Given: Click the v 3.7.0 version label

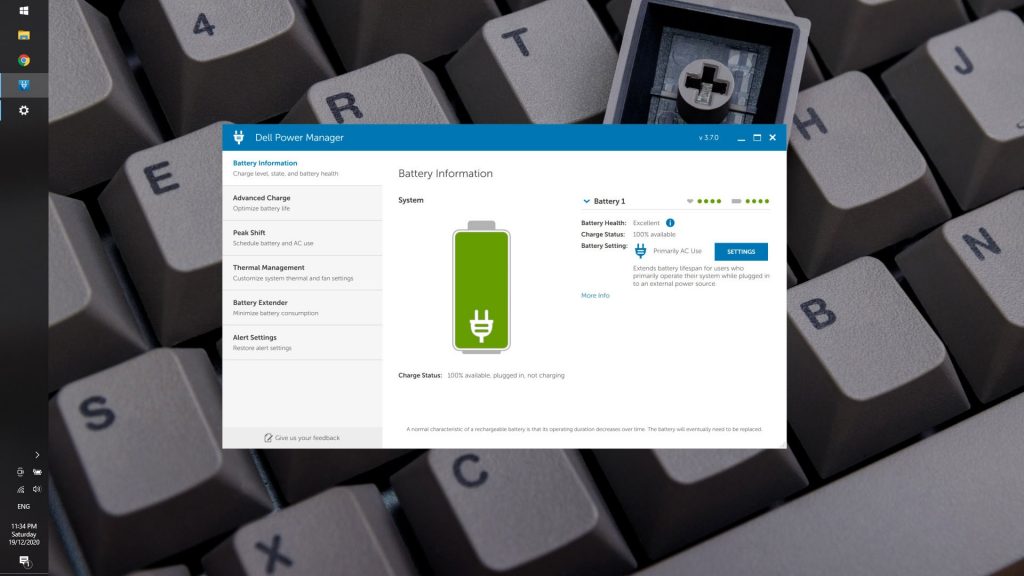Looking at the screenshot, I should (x=708, y=138).
